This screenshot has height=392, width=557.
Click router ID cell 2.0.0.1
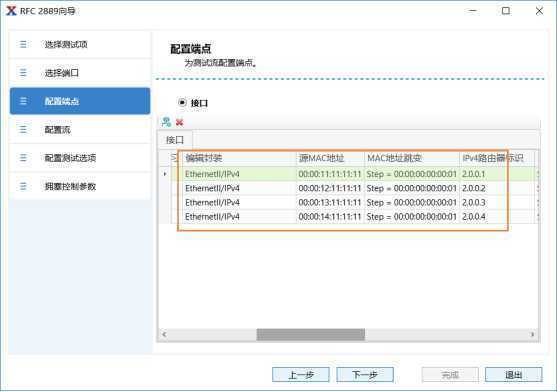click(497, 174)
